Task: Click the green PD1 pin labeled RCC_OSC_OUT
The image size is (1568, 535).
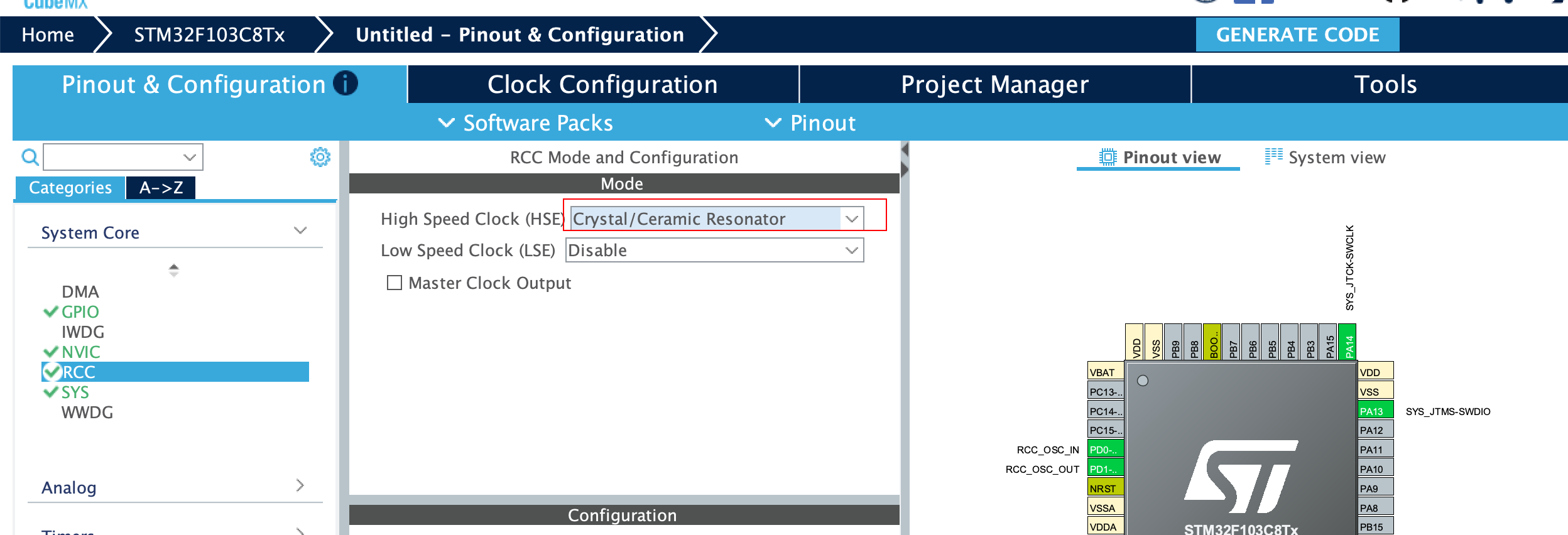Action: point(1106,468)
